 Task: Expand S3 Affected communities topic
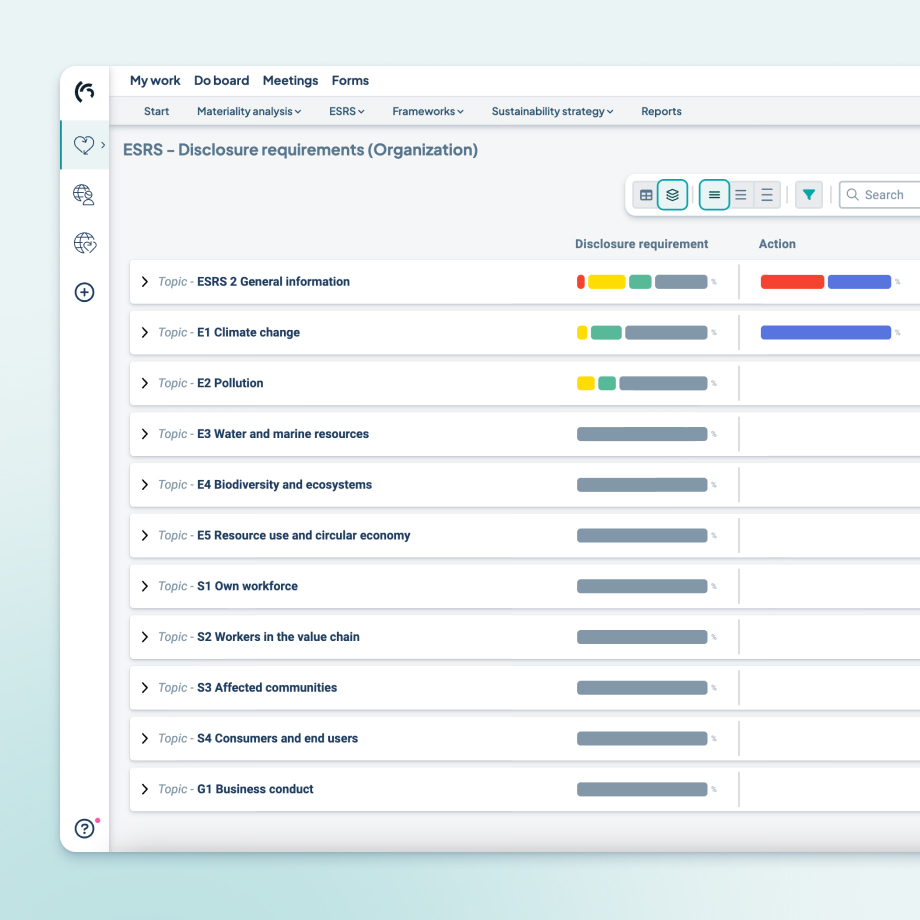[x=144, y=688]
